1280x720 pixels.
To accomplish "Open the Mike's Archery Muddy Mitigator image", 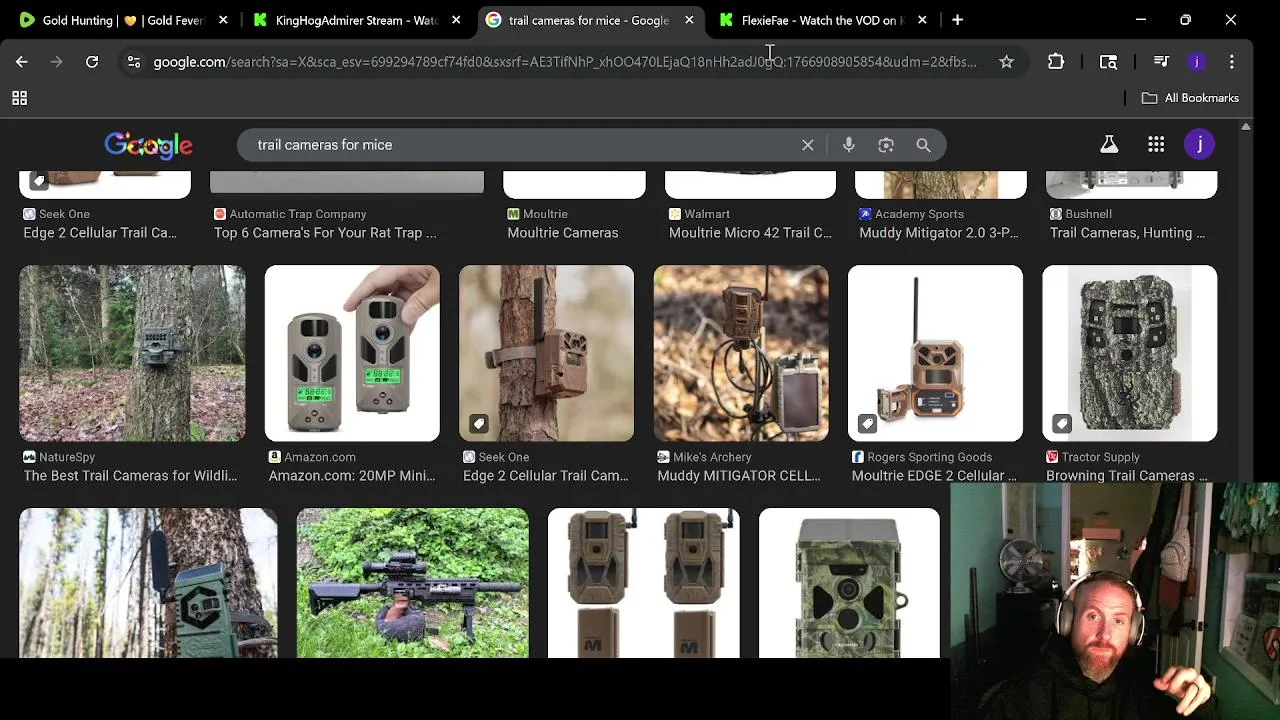I will point(741,353).
